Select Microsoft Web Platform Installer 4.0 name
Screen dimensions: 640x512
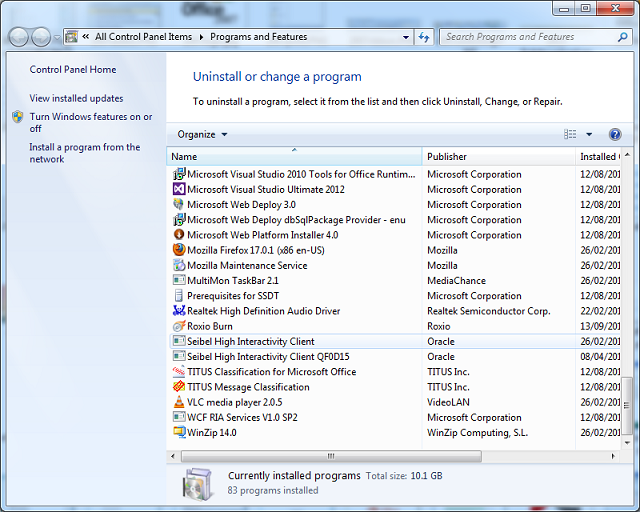(x=262, y=235)
